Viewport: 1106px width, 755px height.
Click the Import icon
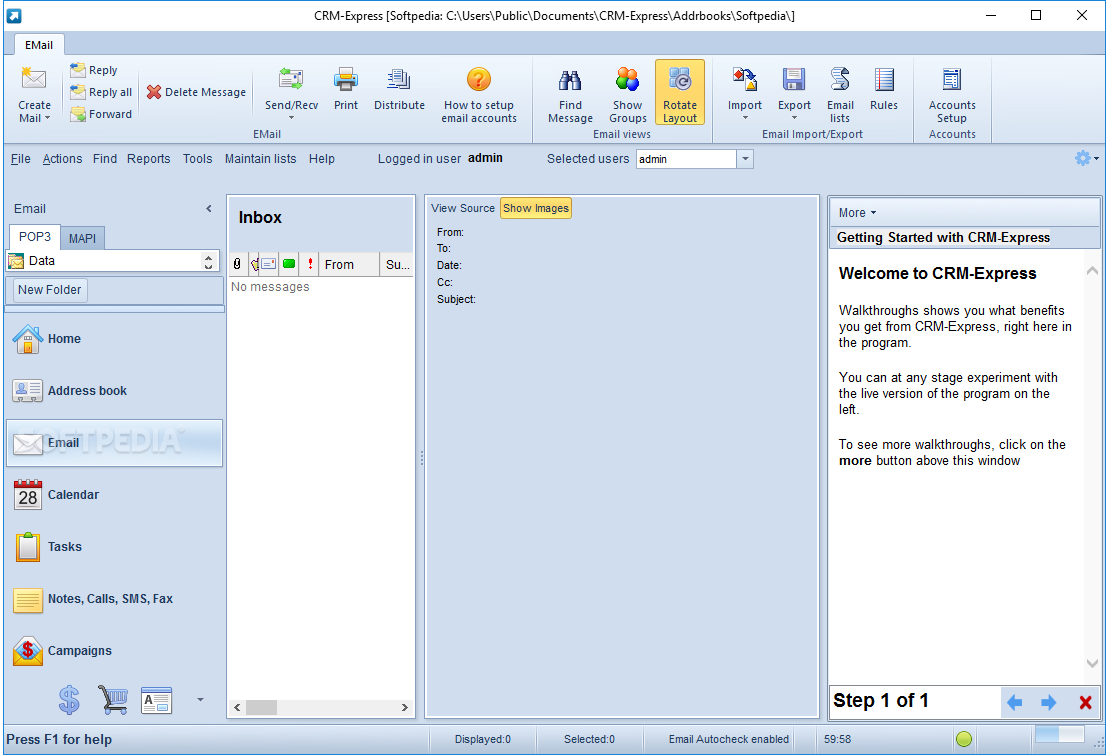pyautogui.click(x=745, y=79)
